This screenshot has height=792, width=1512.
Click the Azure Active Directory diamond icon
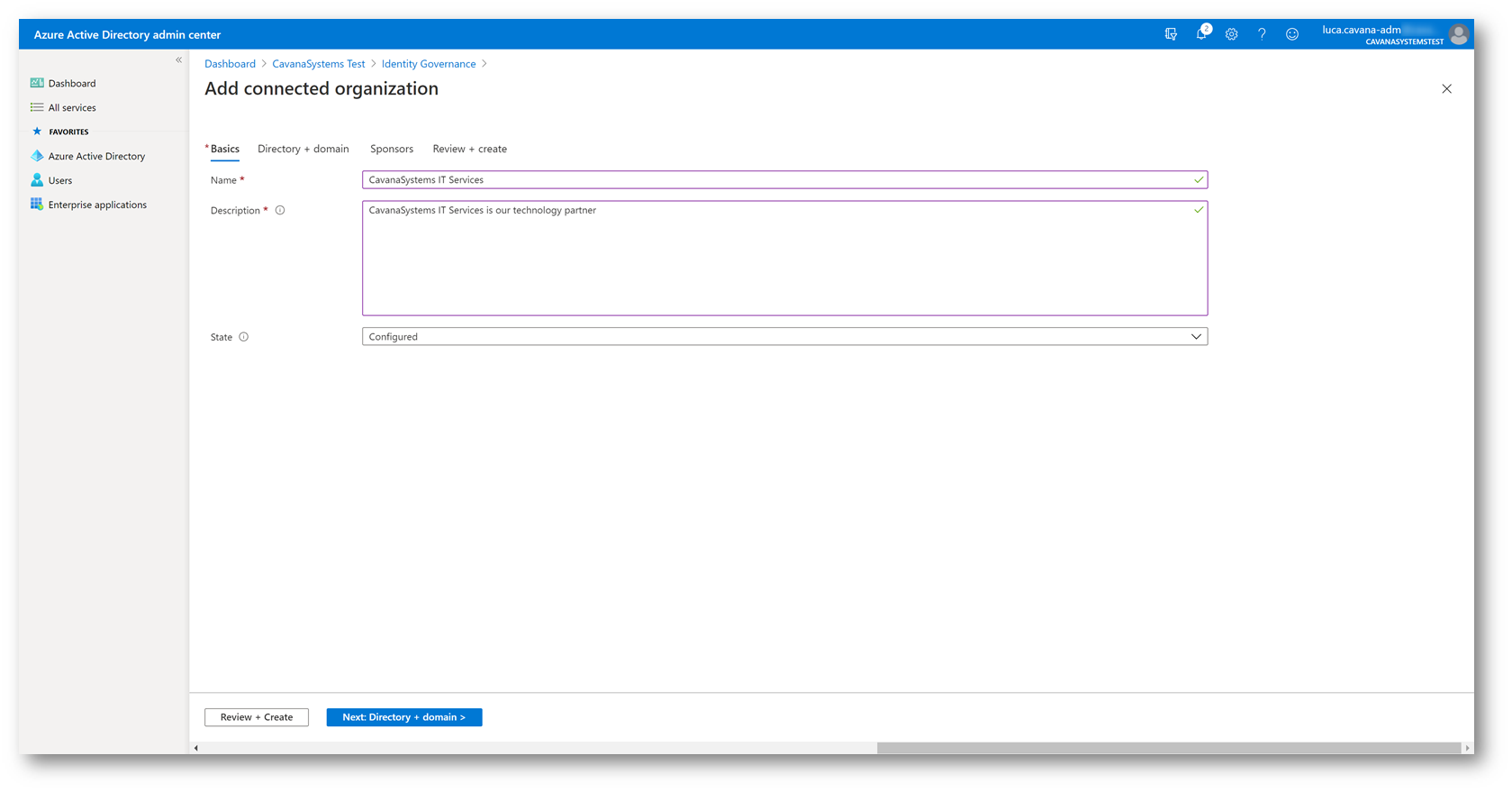[37, 156]
